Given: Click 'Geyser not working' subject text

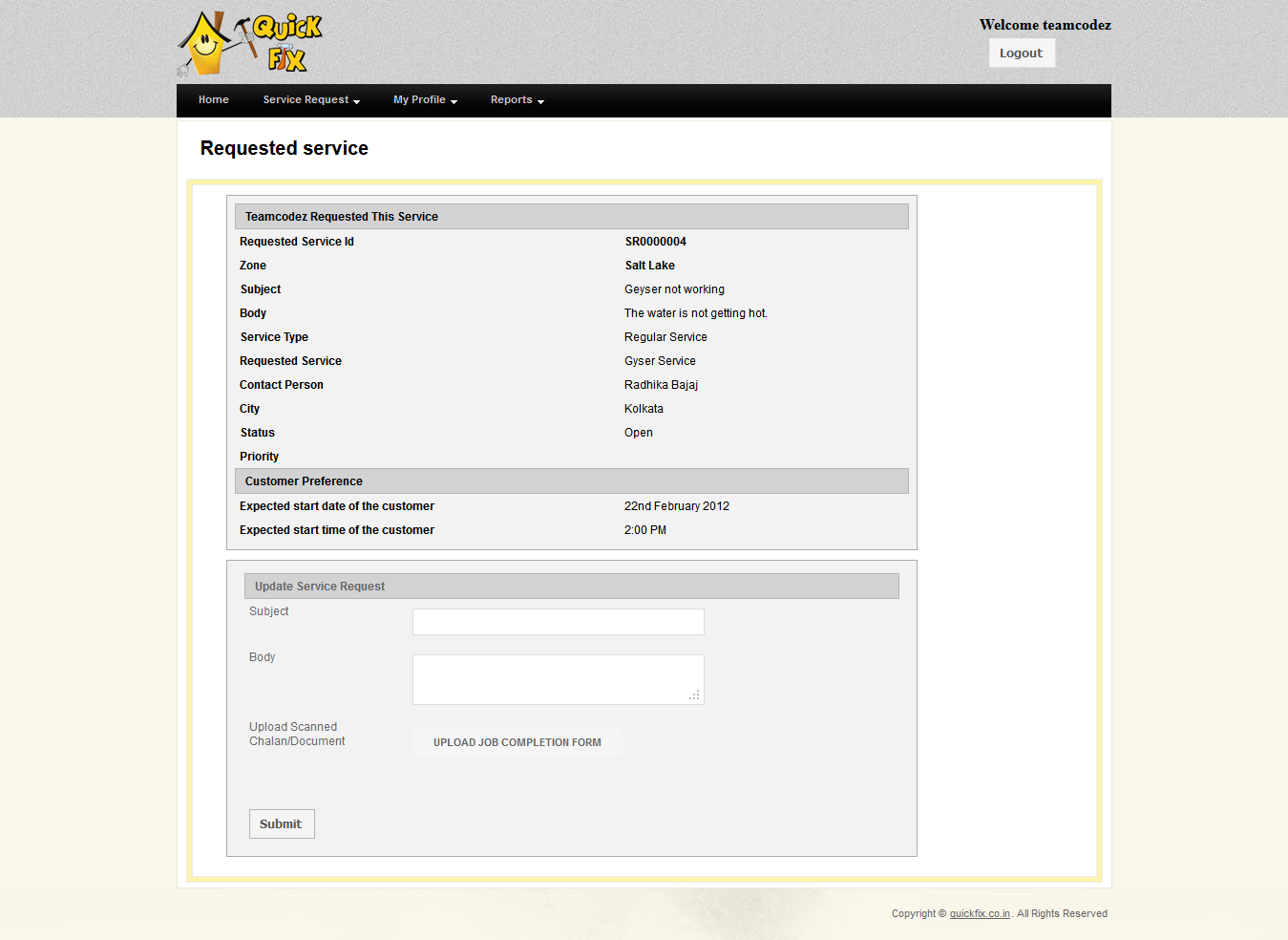Looking at the screenshot, I should click(675, 289).
